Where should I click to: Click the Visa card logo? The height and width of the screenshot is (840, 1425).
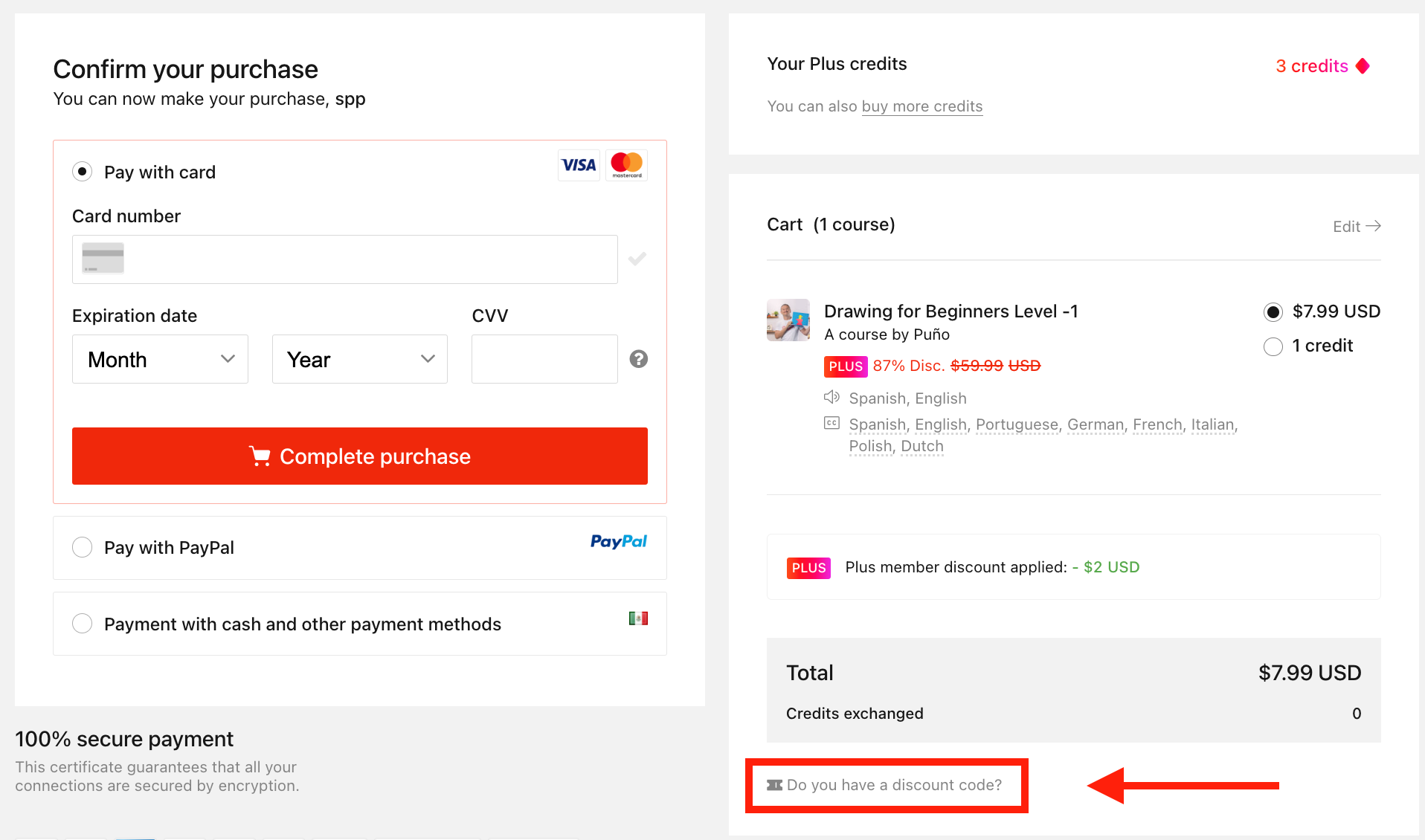point(579,165)
